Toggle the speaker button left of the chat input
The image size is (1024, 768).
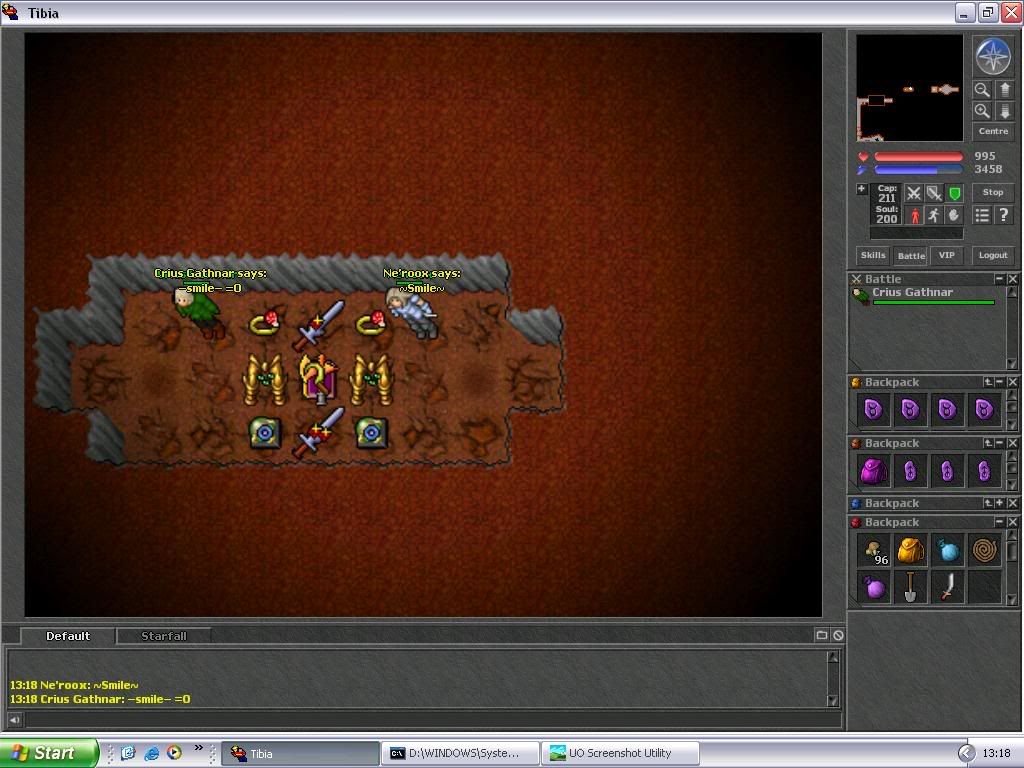coord(14,720)
